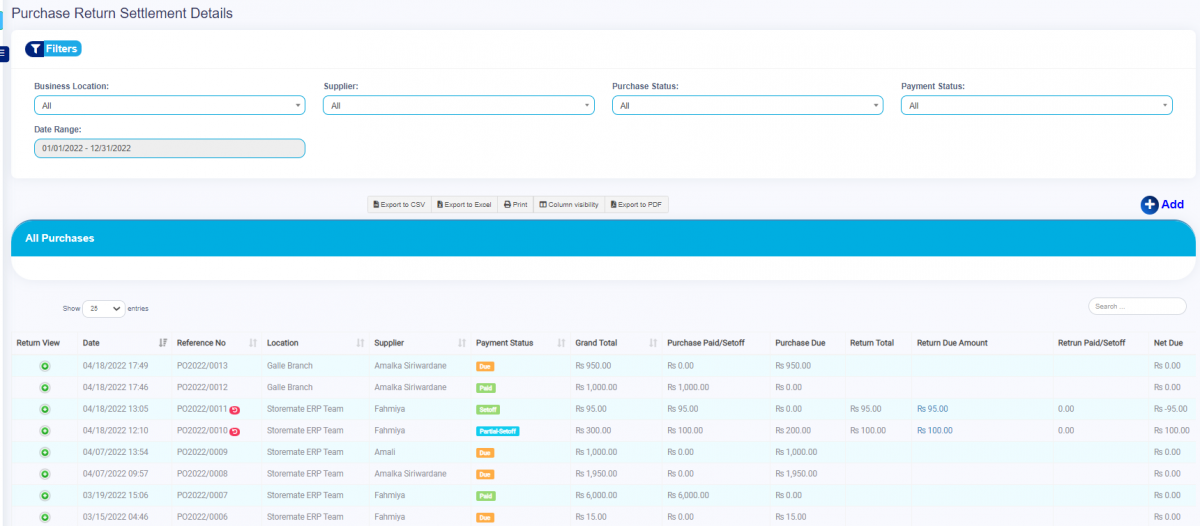Click the table Search field
Screen dimensions: 1200x526
point(1137,306)
